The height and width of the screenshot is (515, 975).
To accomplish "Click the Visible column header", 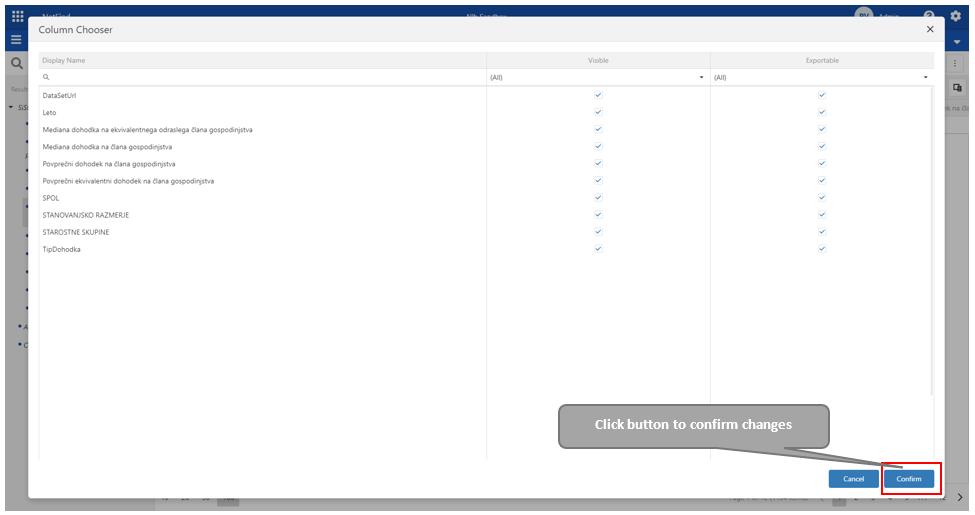I will coord(598,60).
